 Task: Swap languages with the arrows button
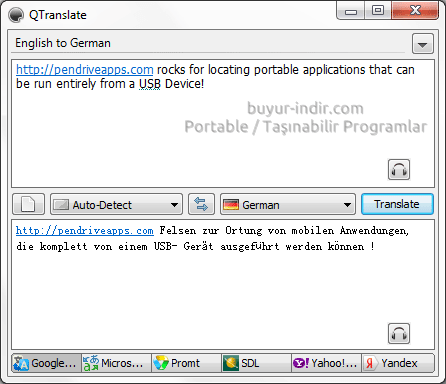pyautogui.click(x=201, y=204)
